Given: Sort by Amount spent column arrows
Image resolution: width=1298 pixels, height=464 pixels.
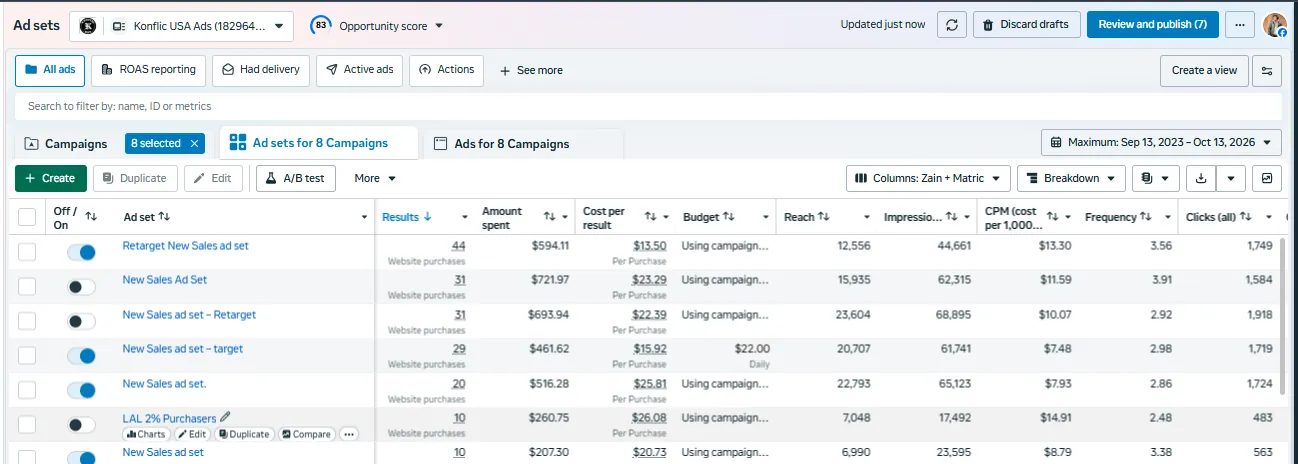Looking at the screenshot, I should [x=549, y=216].
